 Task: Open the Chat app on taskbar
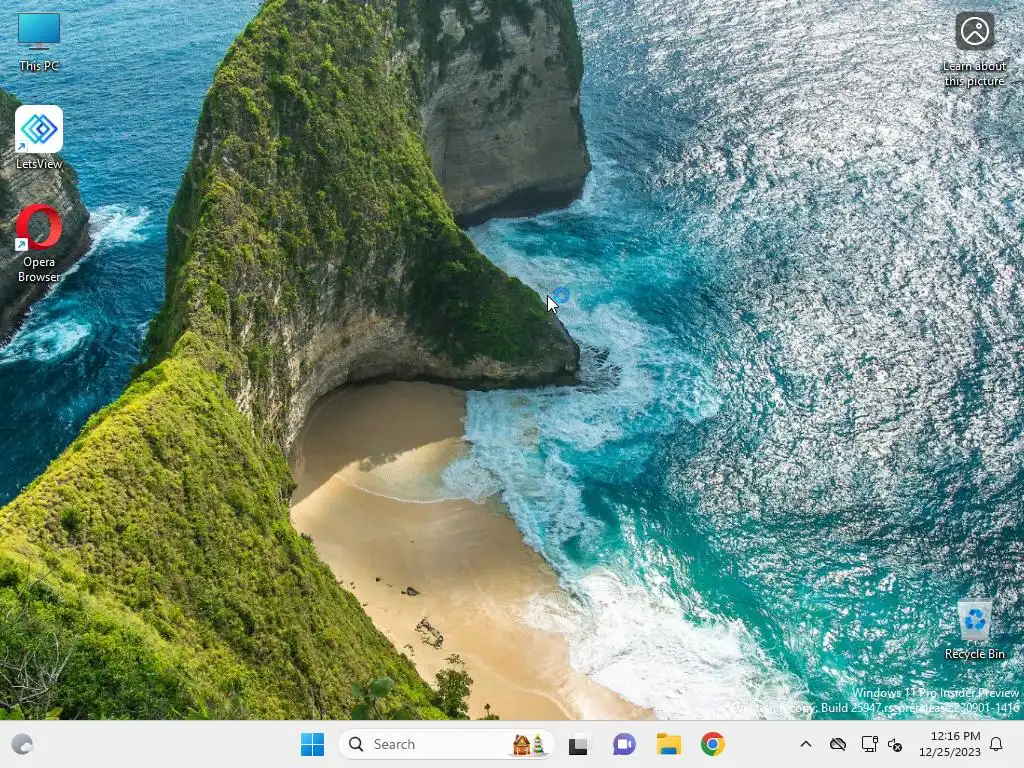click(624, 744)
